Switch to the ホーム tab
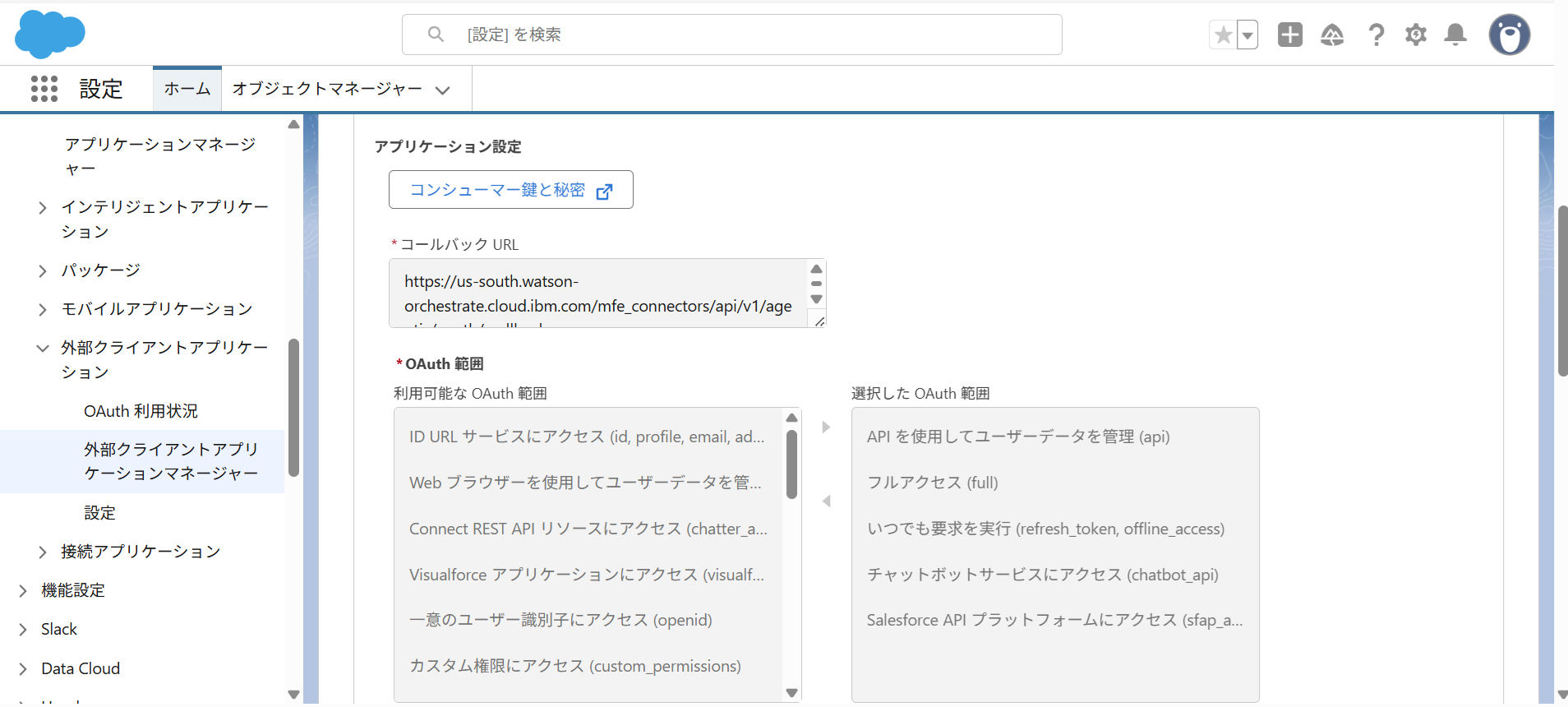 coord(187,89)
